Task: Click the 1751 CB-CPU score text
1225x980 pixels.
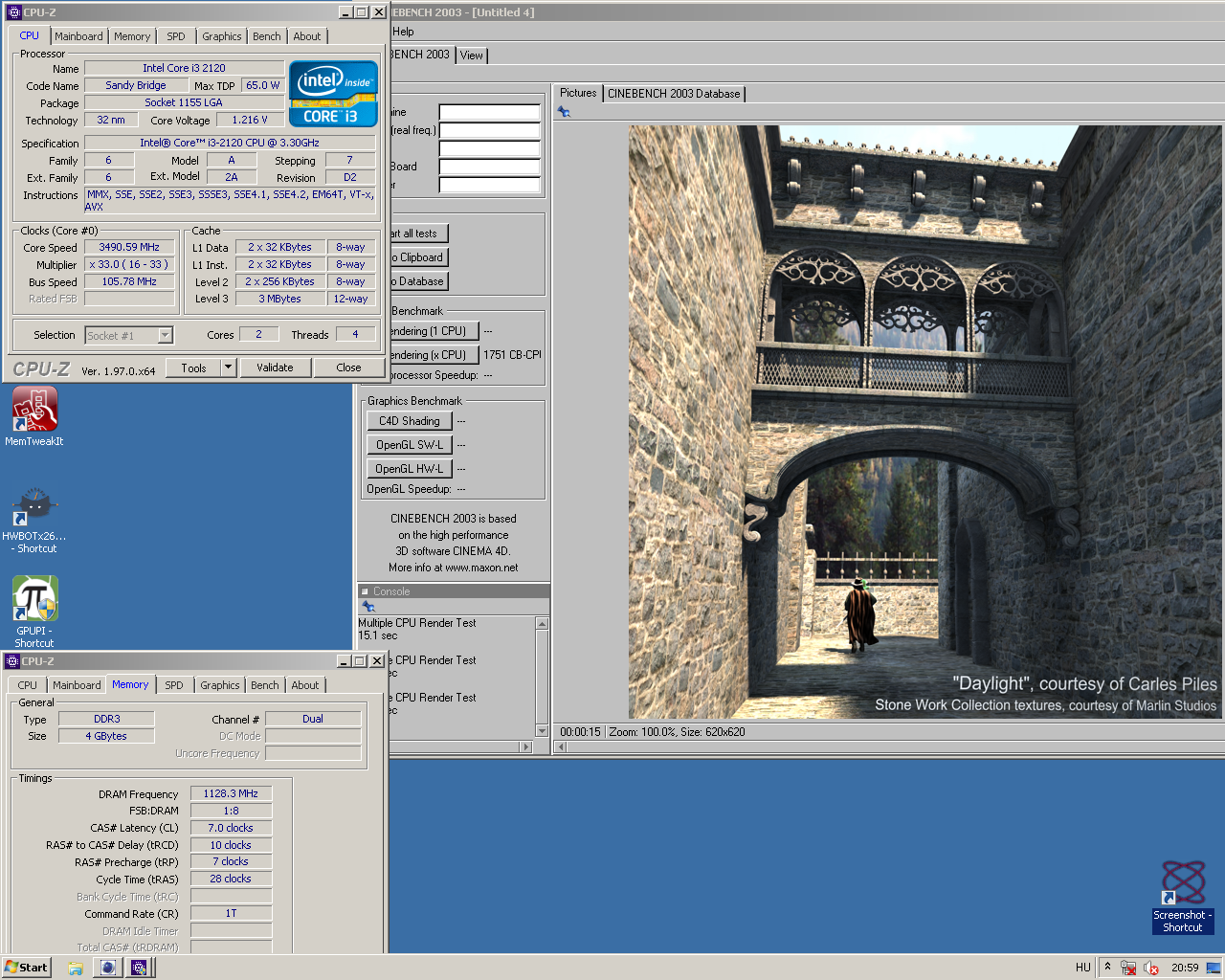Action: coord(512,355)
